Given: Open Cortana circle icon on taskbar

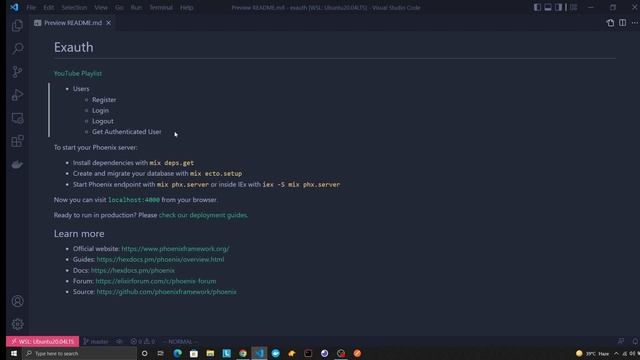Looking at the screenshot, I should point(144,353).
